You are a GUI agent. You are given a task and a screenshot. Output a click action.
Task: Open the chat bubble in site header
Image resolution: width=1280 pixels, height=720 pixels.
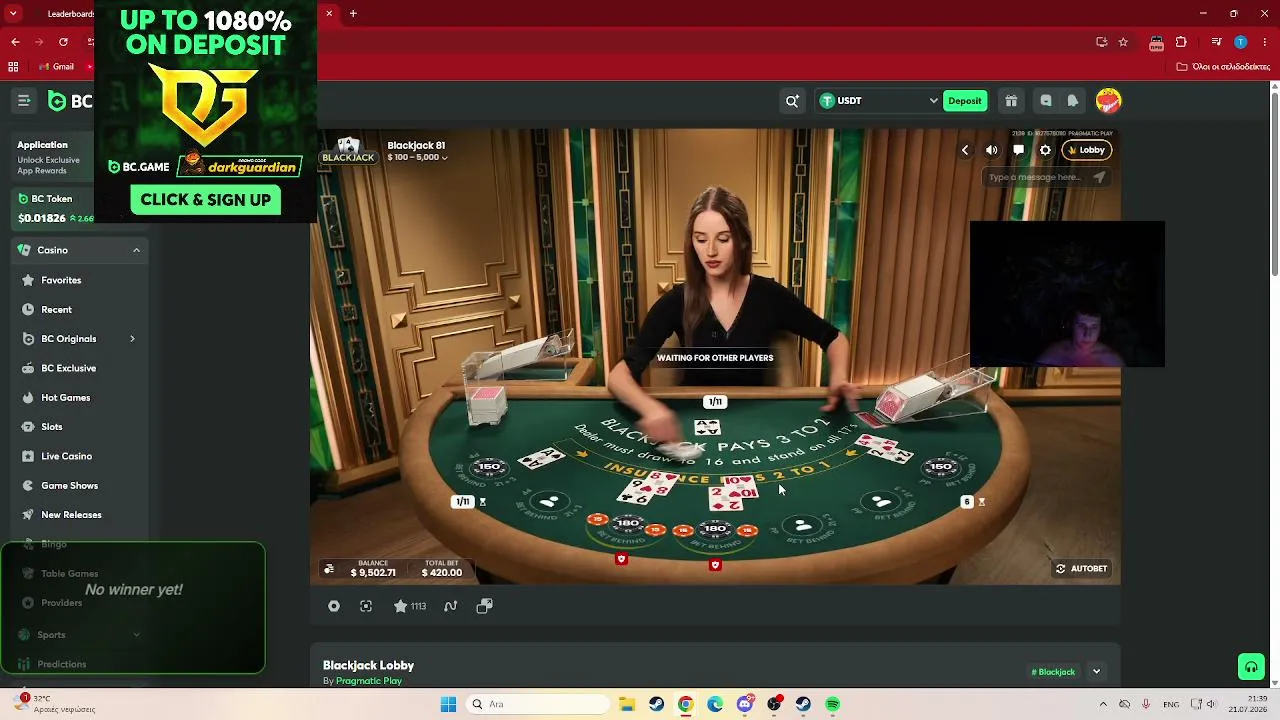click(x=1046, y=101)
